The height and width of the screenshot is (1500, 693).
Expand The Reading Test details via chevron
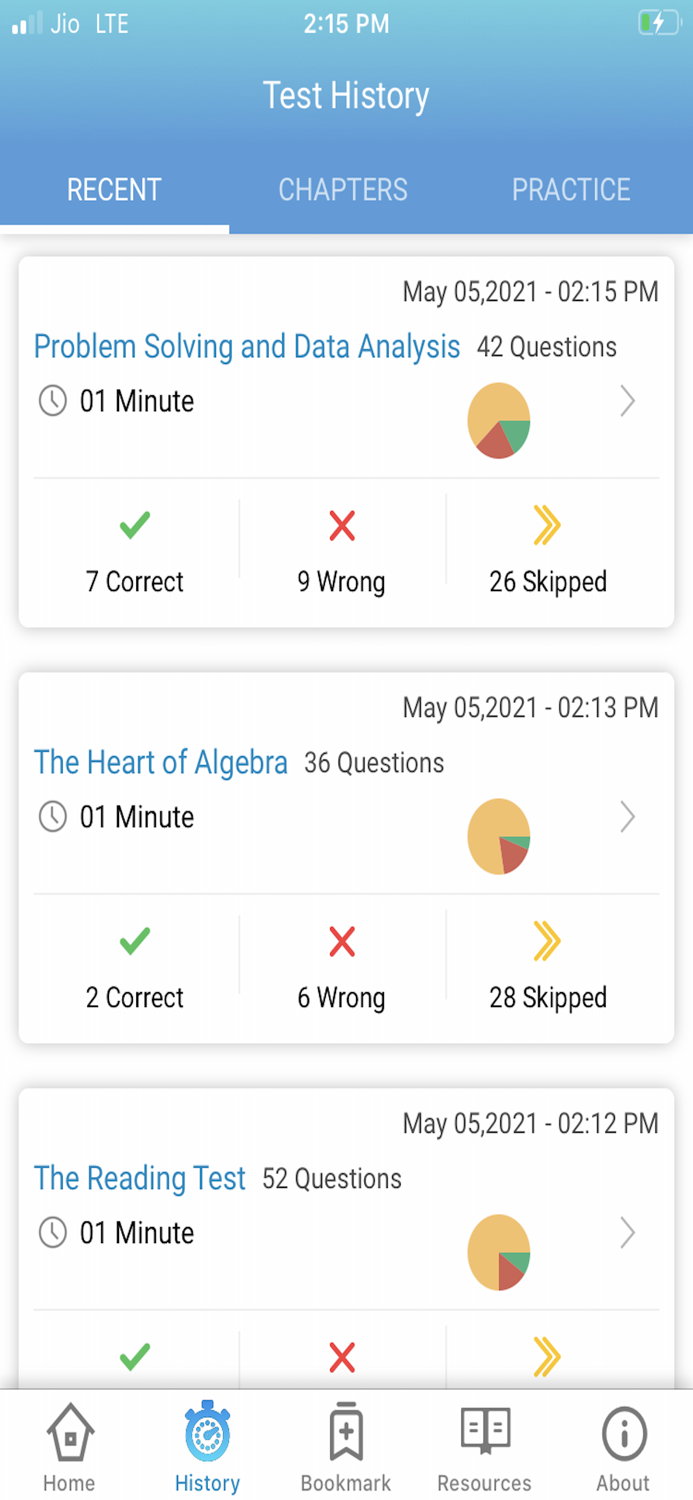click(x=628, y=1233)
